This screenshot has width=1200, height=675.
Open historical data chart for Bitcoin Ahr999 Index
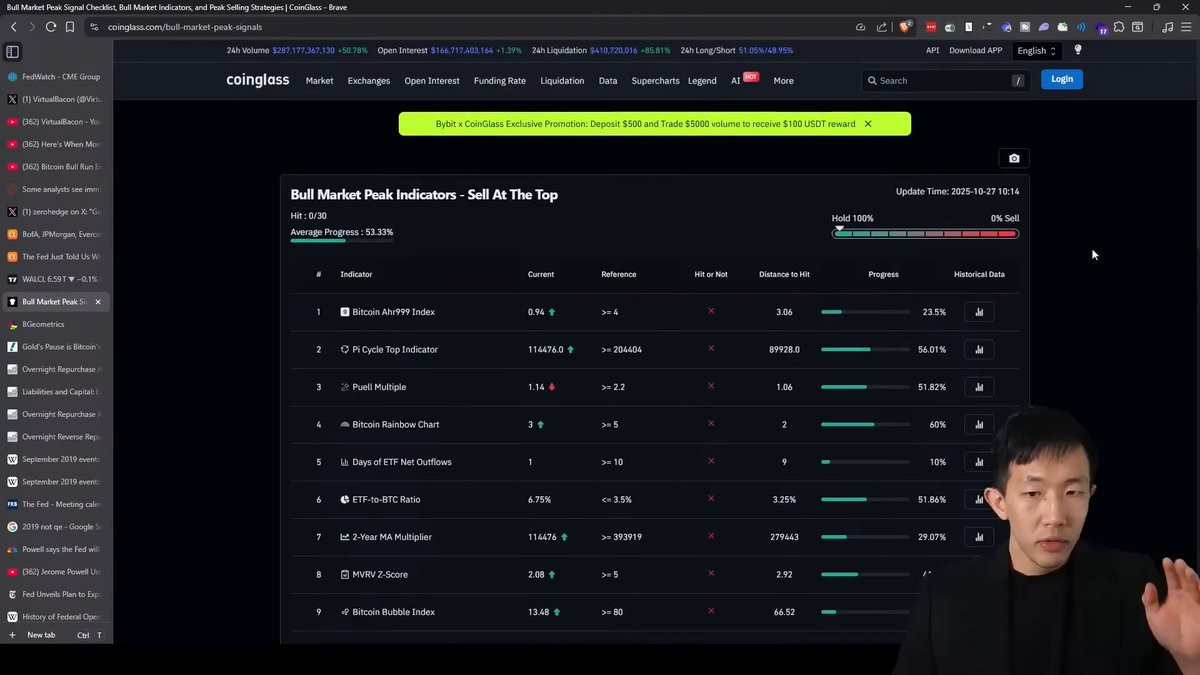[x=979, y=312]
